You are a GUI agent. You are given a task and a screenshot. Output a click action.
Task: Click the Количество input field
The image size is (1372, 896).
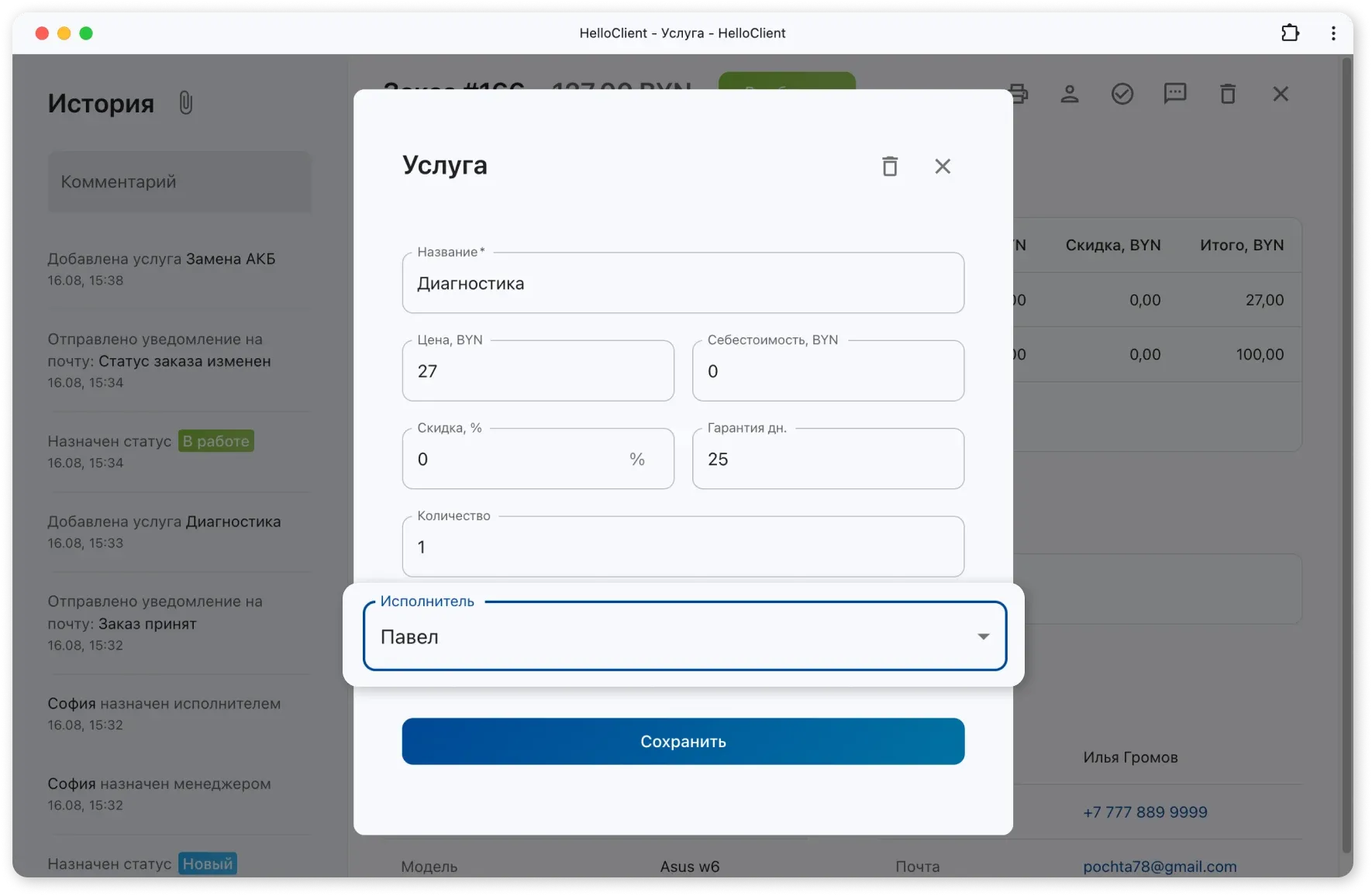682,547
